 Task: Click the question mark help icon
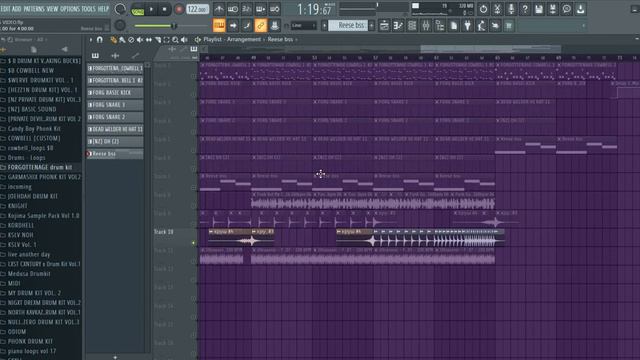pos(525,9)
